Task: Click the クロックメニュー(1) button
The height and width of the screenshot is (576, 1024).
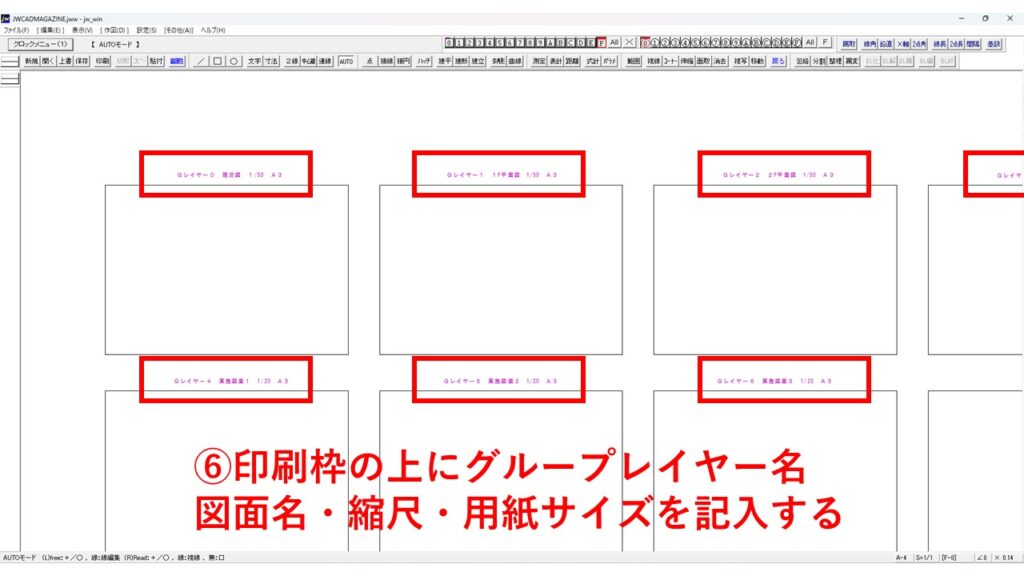Action: point(41,44)
